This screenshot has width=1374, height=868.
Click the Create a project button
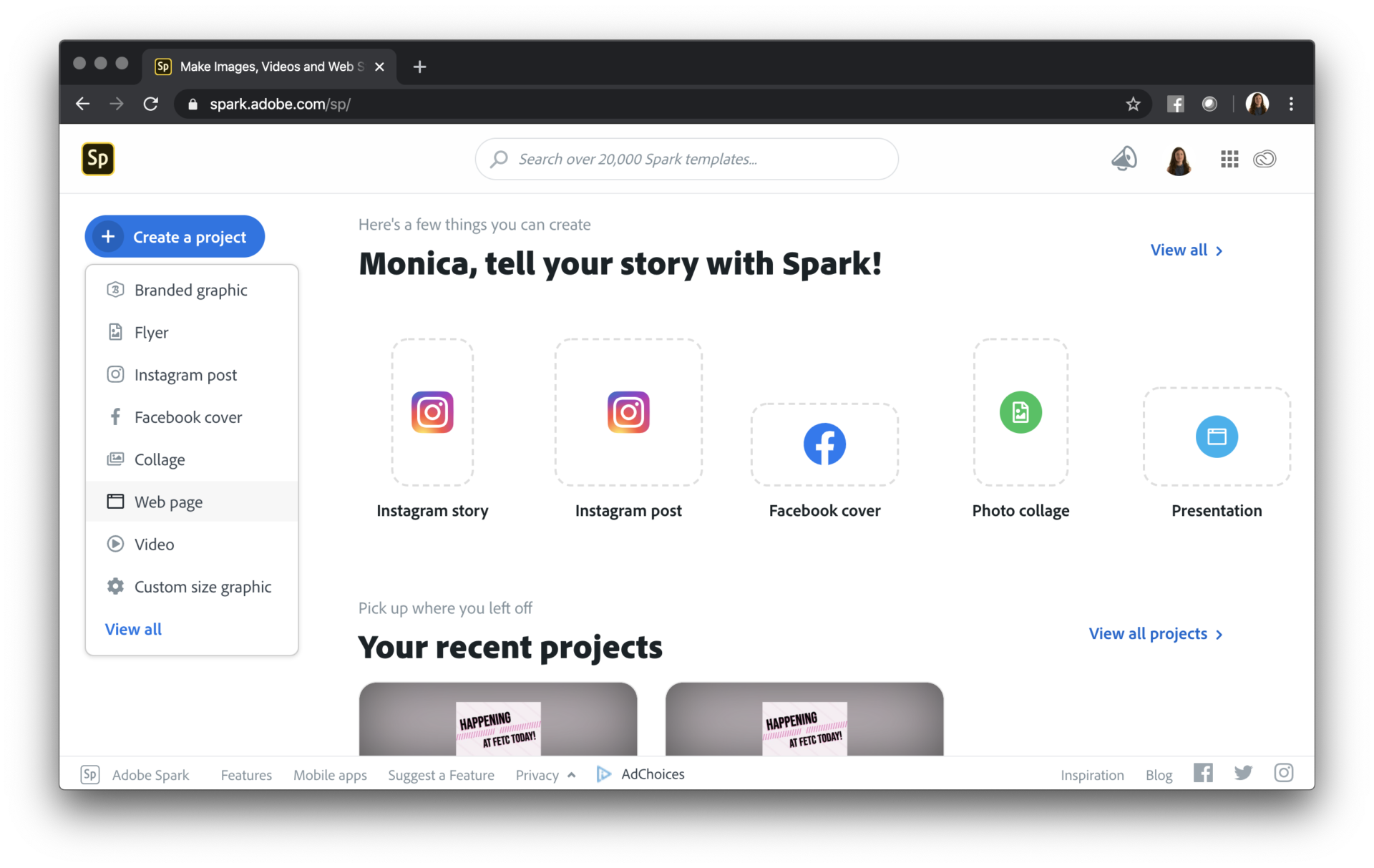click(x=175, y=237)
